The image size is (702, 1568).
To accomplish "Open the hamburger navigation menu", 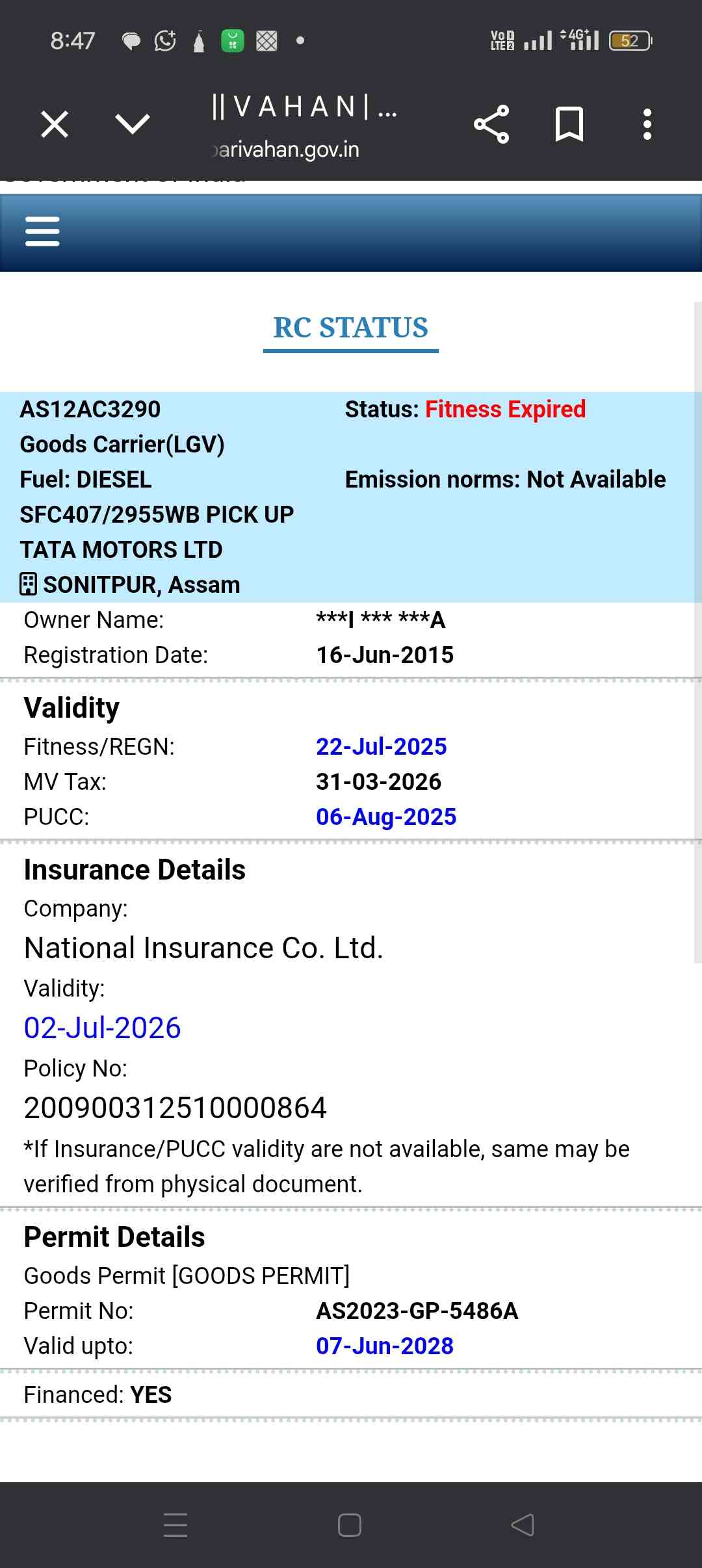I will tap(42, 231).
